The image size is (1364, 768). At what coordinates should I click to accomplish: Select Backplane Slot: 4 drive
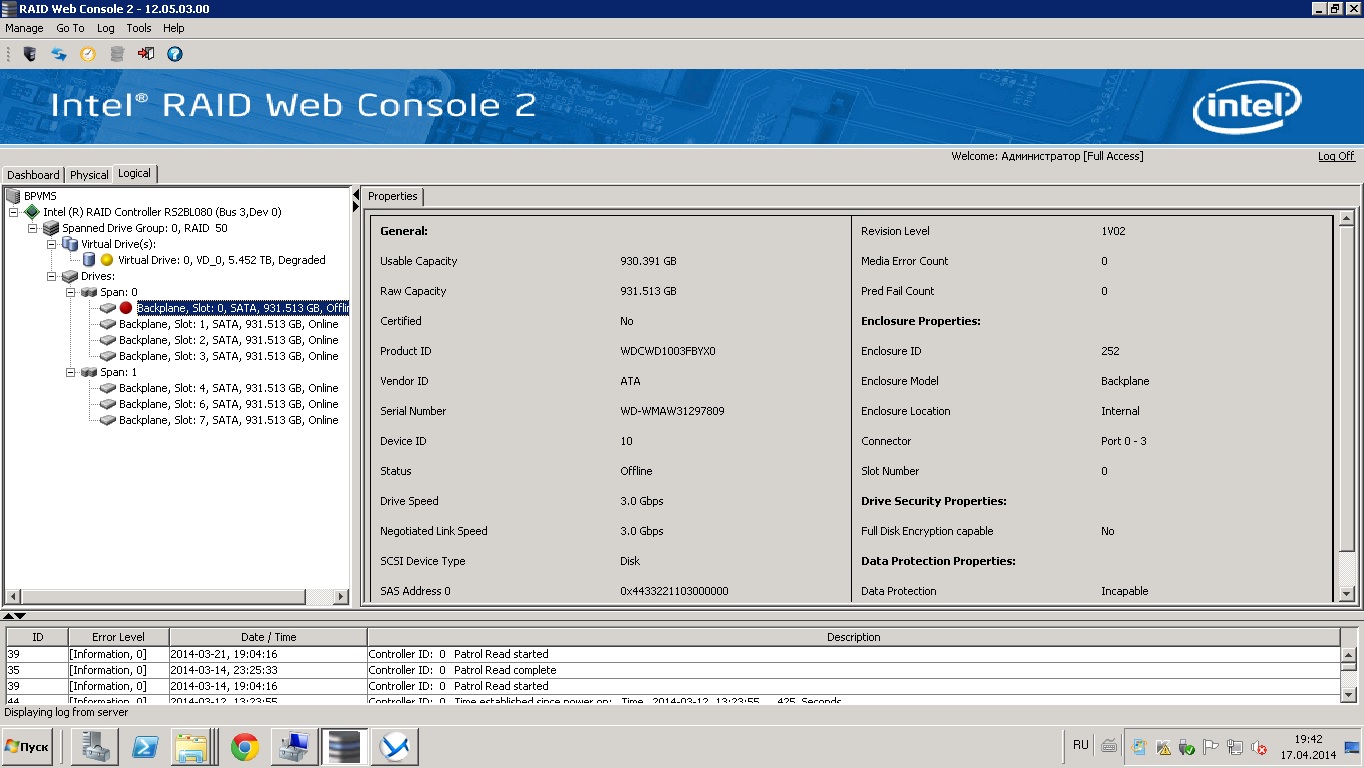pyautogui.click(x=228, y=388)
